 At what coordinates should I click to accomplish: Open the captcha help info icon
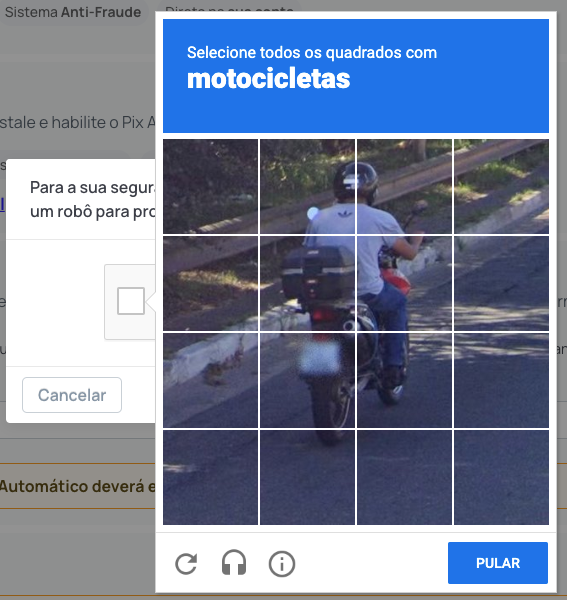(x=282, y=564)
